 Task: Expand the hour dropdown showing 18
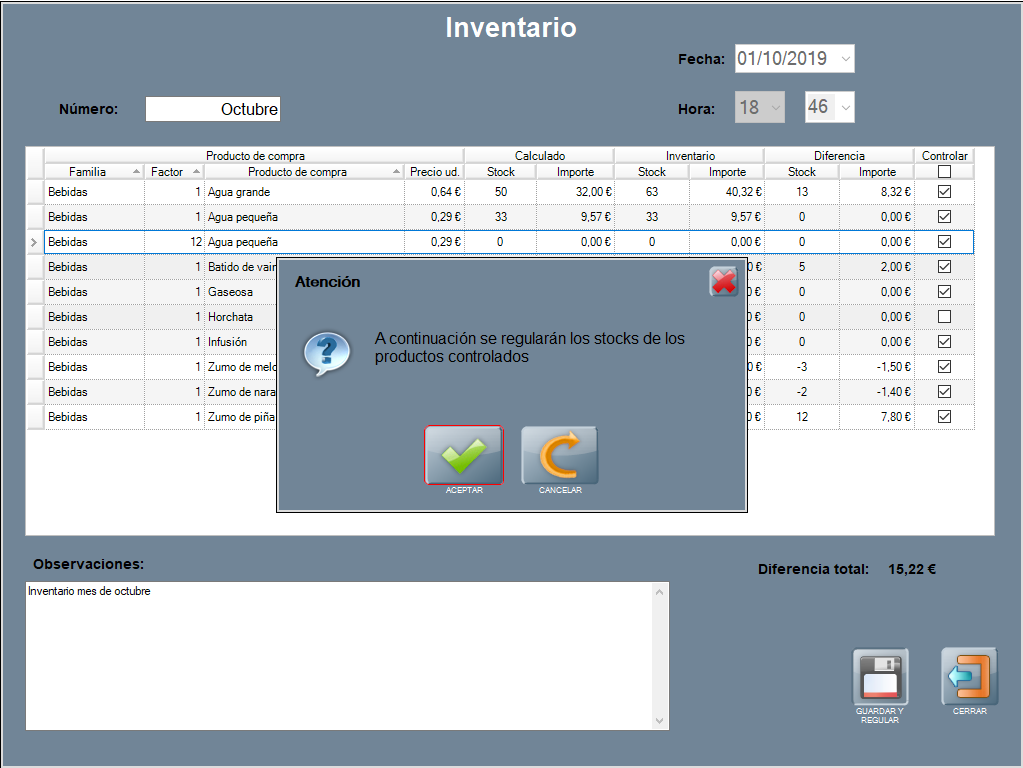(x=775, y=107)
